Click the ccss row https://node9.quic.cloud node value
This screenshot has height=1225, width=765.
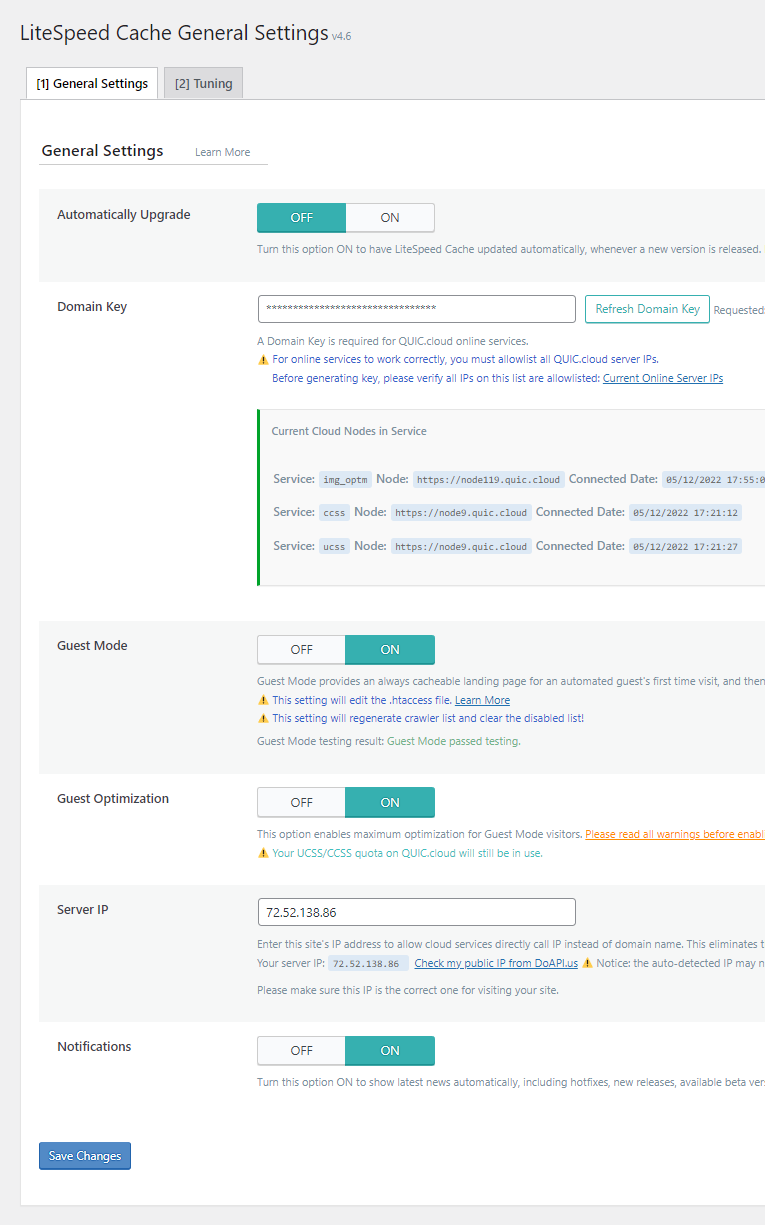(x=461, y=513)
